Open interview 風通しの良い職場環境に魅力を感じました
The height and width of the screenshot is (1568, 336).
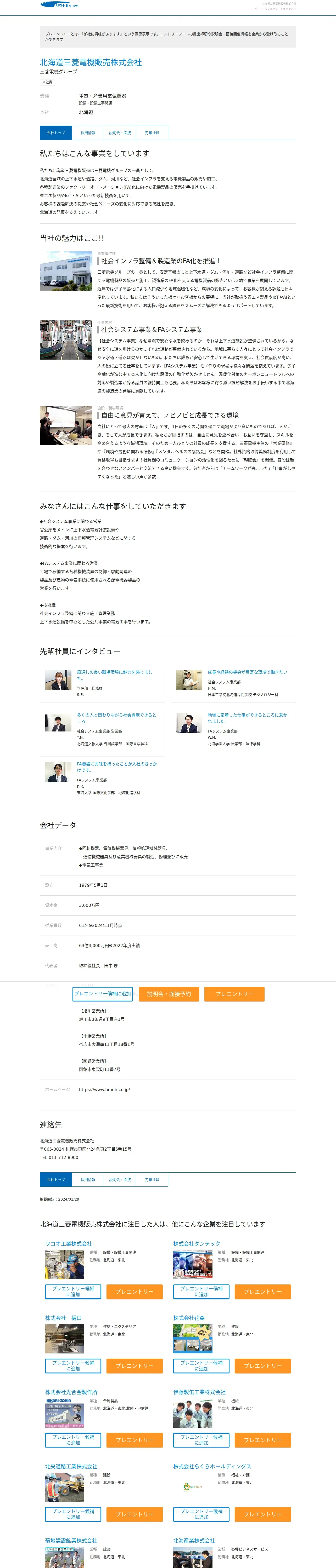pyautogui.click(x=115, y=675)
